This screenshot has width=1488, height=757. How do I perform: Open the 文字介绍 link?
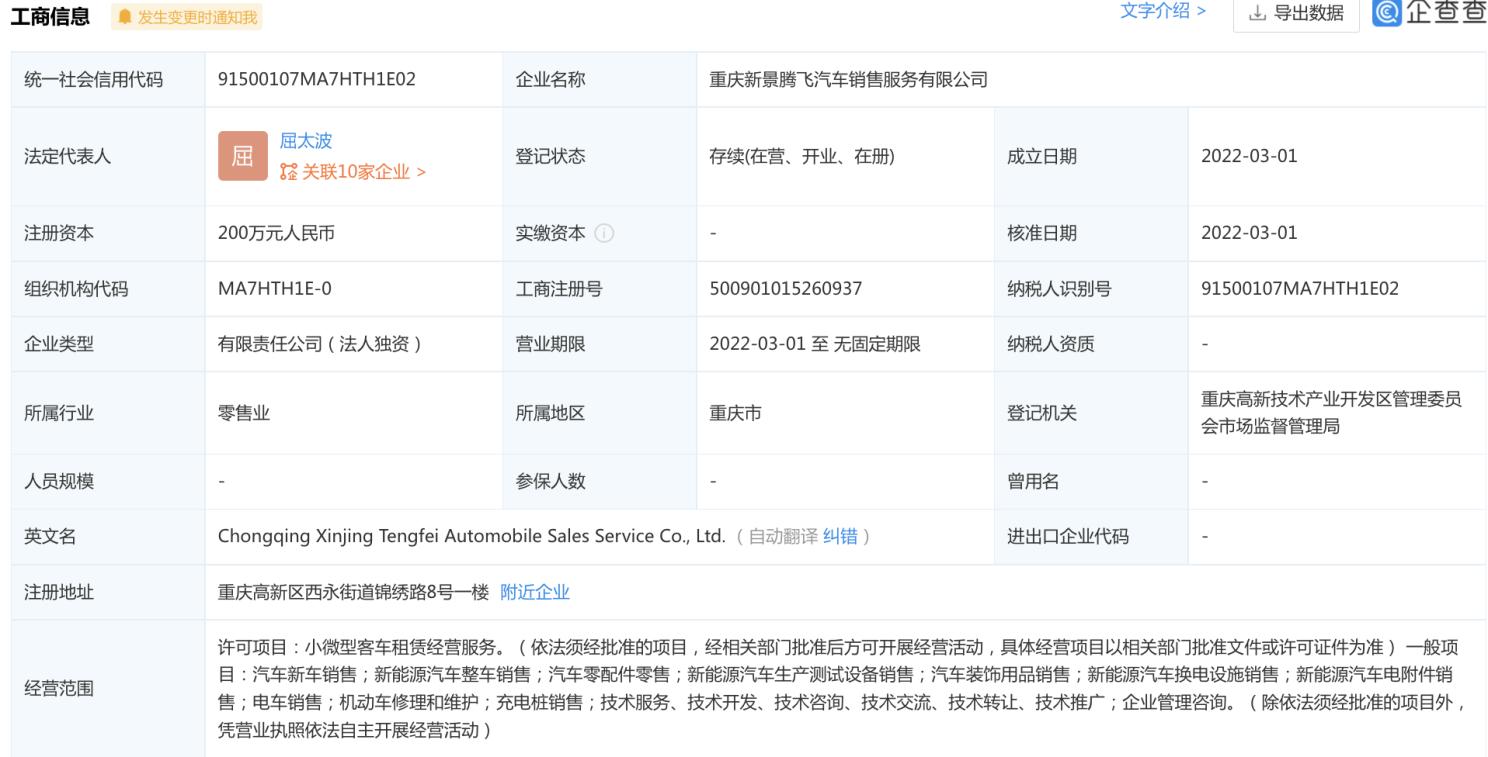point(1163,12)
